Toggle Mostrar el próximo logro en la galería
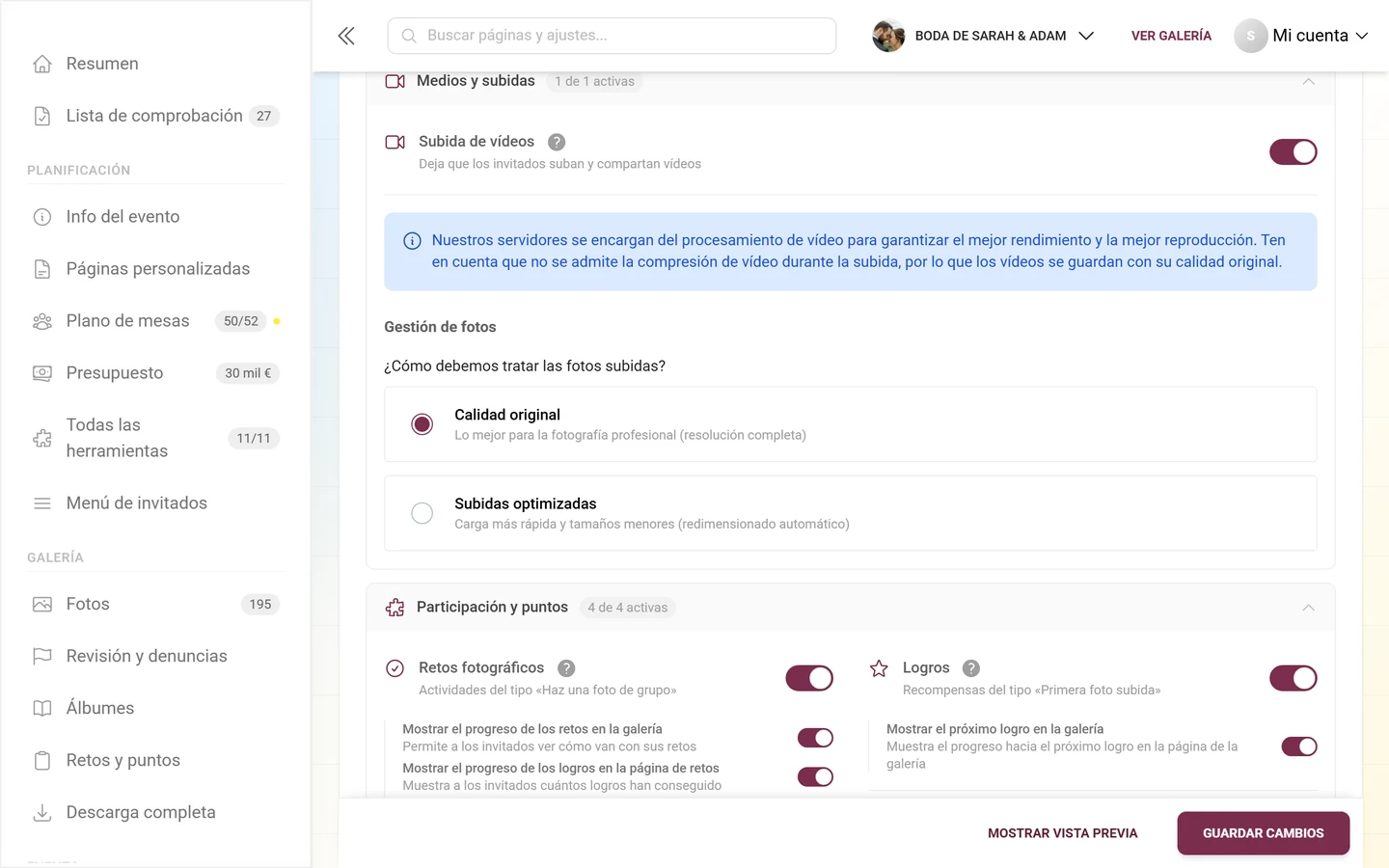Viewport: 1389px width, 868px height. [x=1299, y=746]
